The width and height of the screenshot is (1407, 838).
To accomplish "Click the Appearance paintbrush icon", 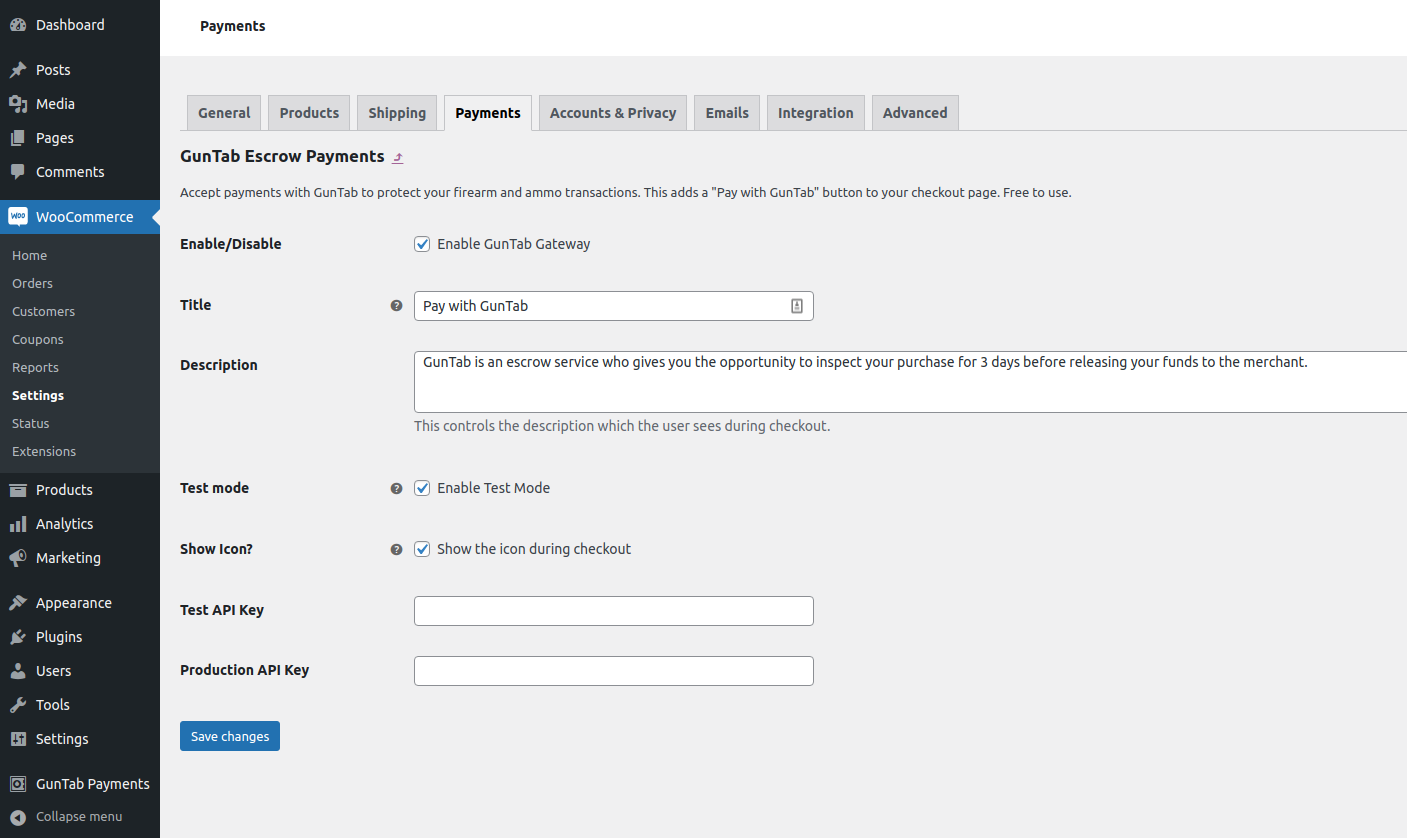I will point(18,603).
